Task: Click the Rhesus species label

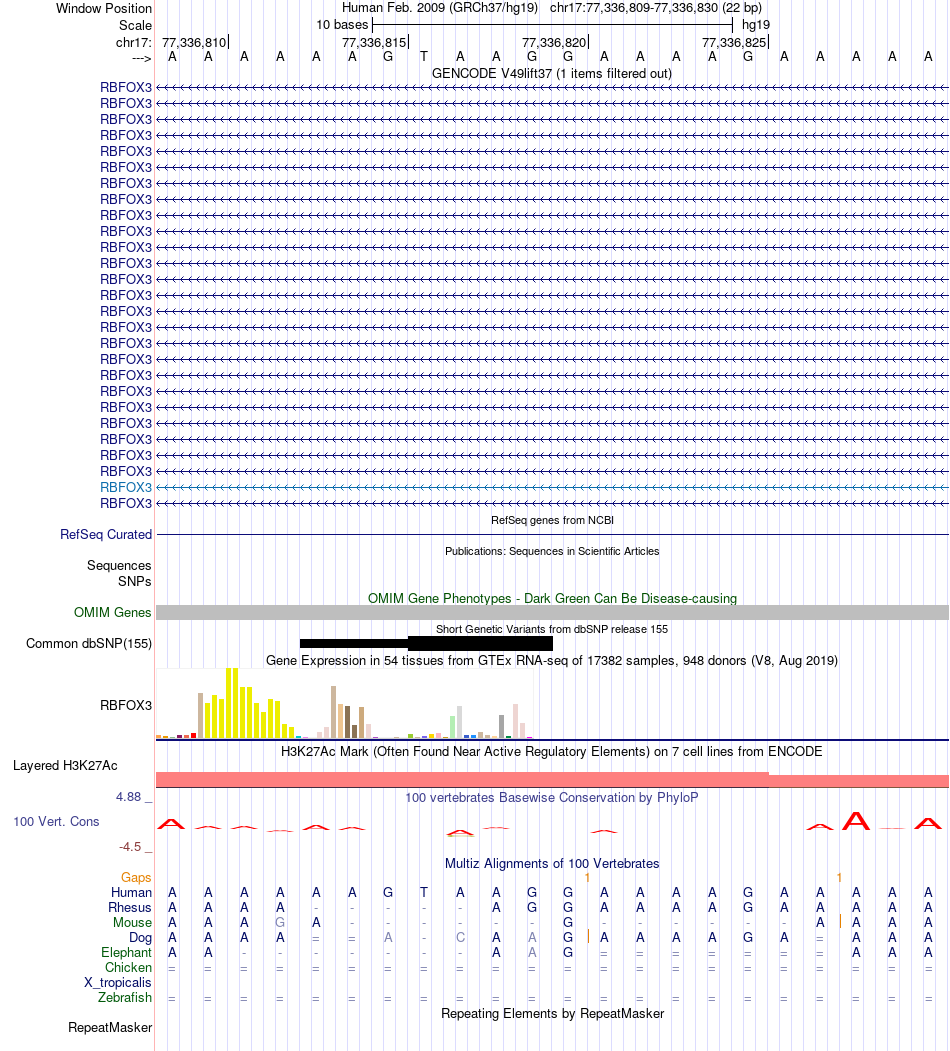Action: click(130, 907)
